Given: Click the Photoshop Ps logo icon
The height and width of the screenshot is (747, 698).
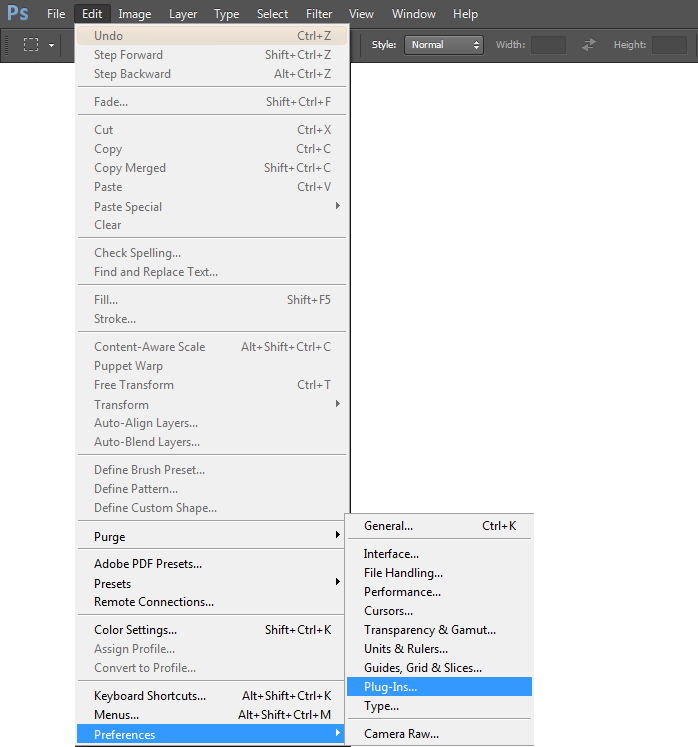Looking at the screenshot, I should point(18,13).
